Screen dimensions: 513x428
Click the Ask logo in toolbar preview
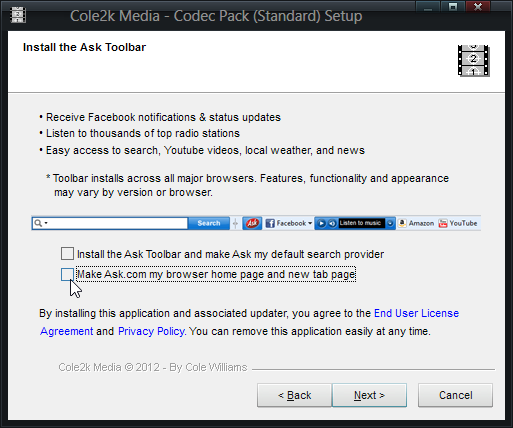(252, 223)
